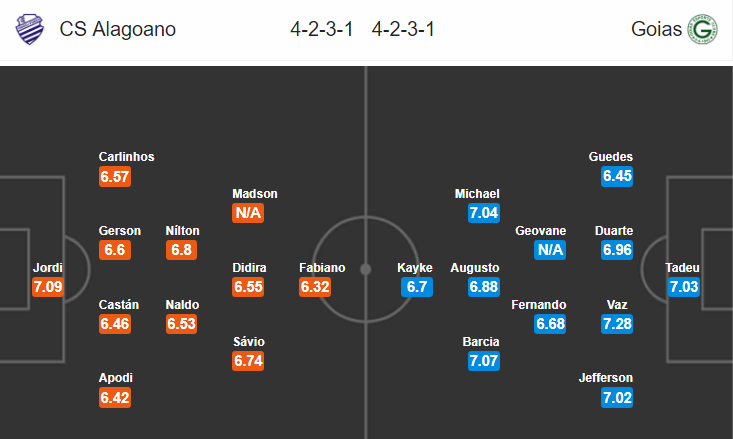Screen dimensions: 733x439
Task: Click the CS Alagoano club crest icon
Action: pos(30,29)
